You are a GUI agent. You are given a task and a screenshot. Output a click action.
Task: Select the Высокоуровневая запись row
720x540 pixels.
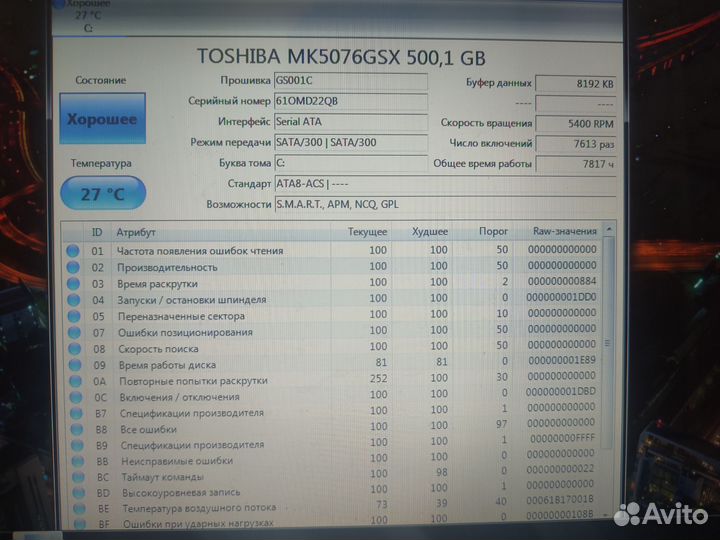(336, 490)
